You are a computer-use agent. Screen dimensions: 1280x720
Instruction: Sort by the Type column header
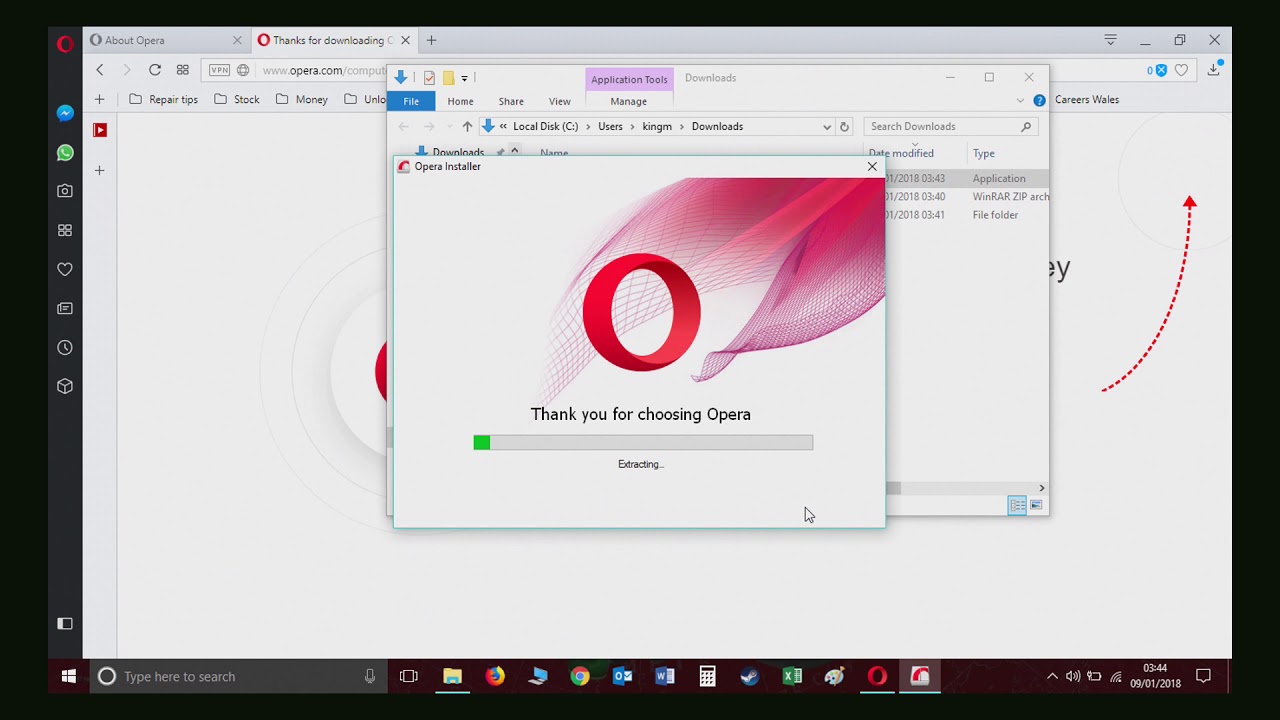point(984,153)
